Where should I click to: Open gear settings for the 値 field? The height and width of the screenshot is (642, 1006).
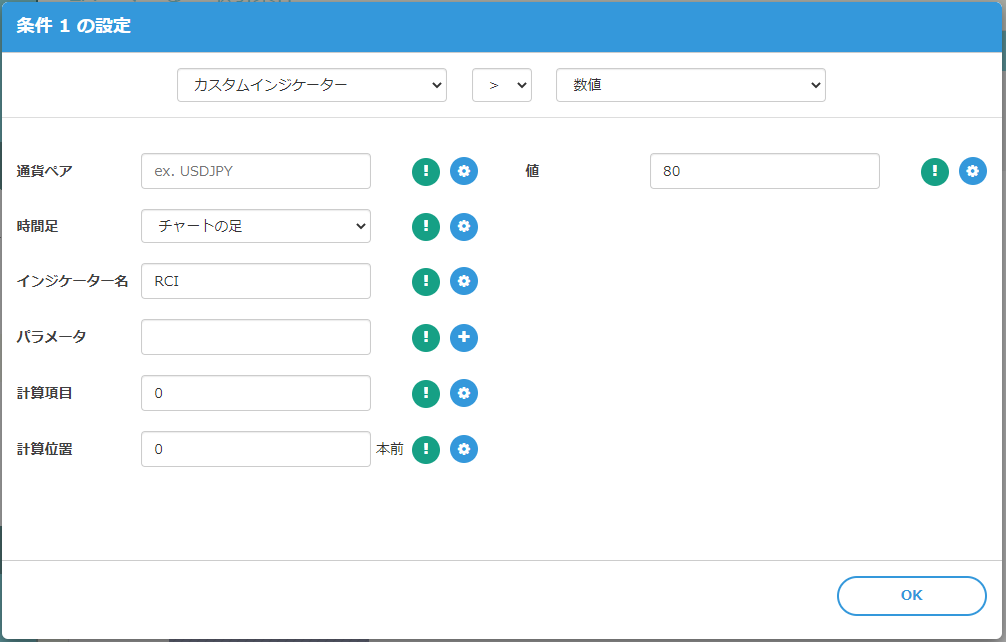point(973,171)
